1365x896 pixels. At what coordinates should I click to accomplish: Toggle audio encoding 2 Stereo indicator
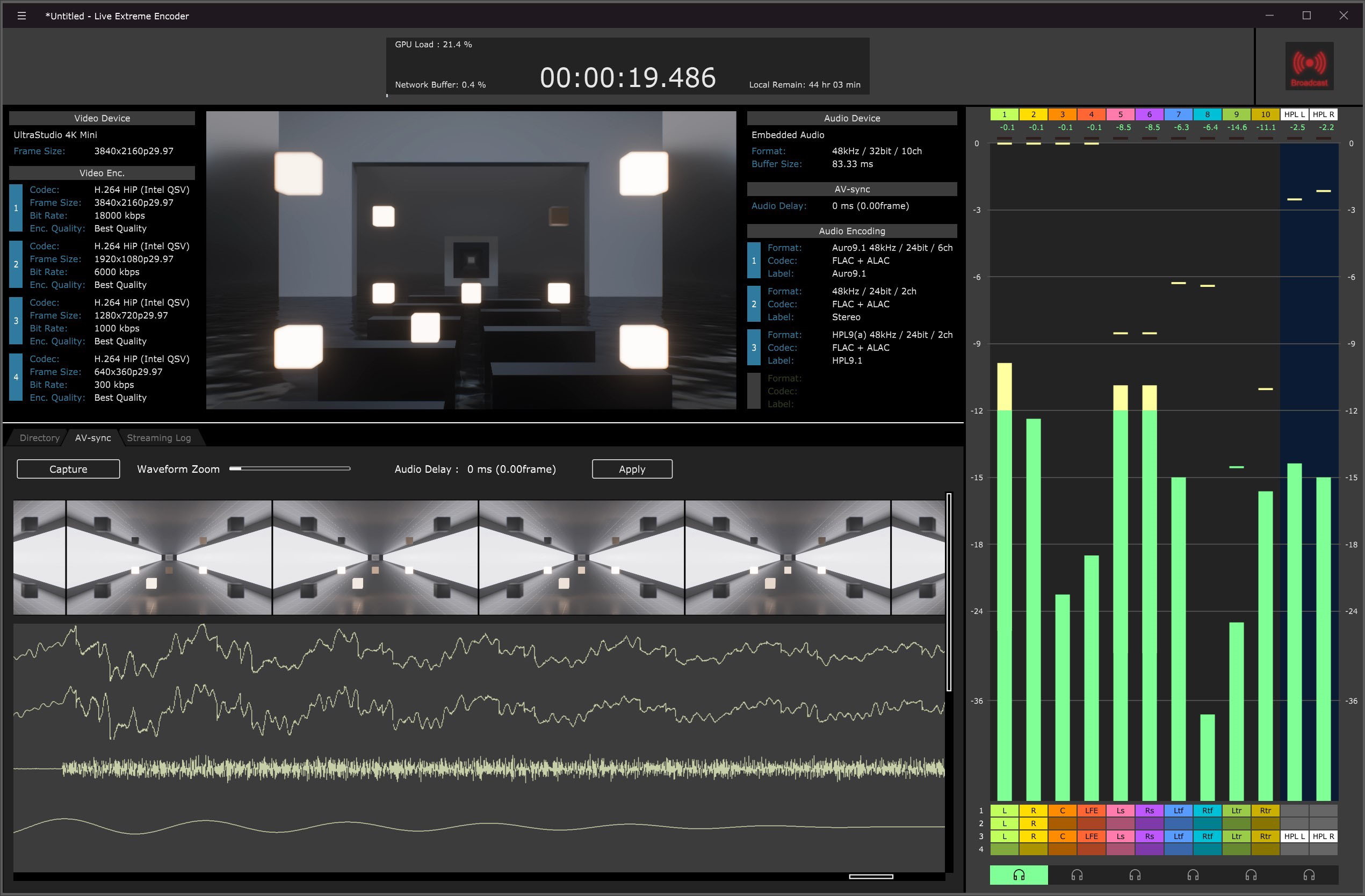coord(754,304)
